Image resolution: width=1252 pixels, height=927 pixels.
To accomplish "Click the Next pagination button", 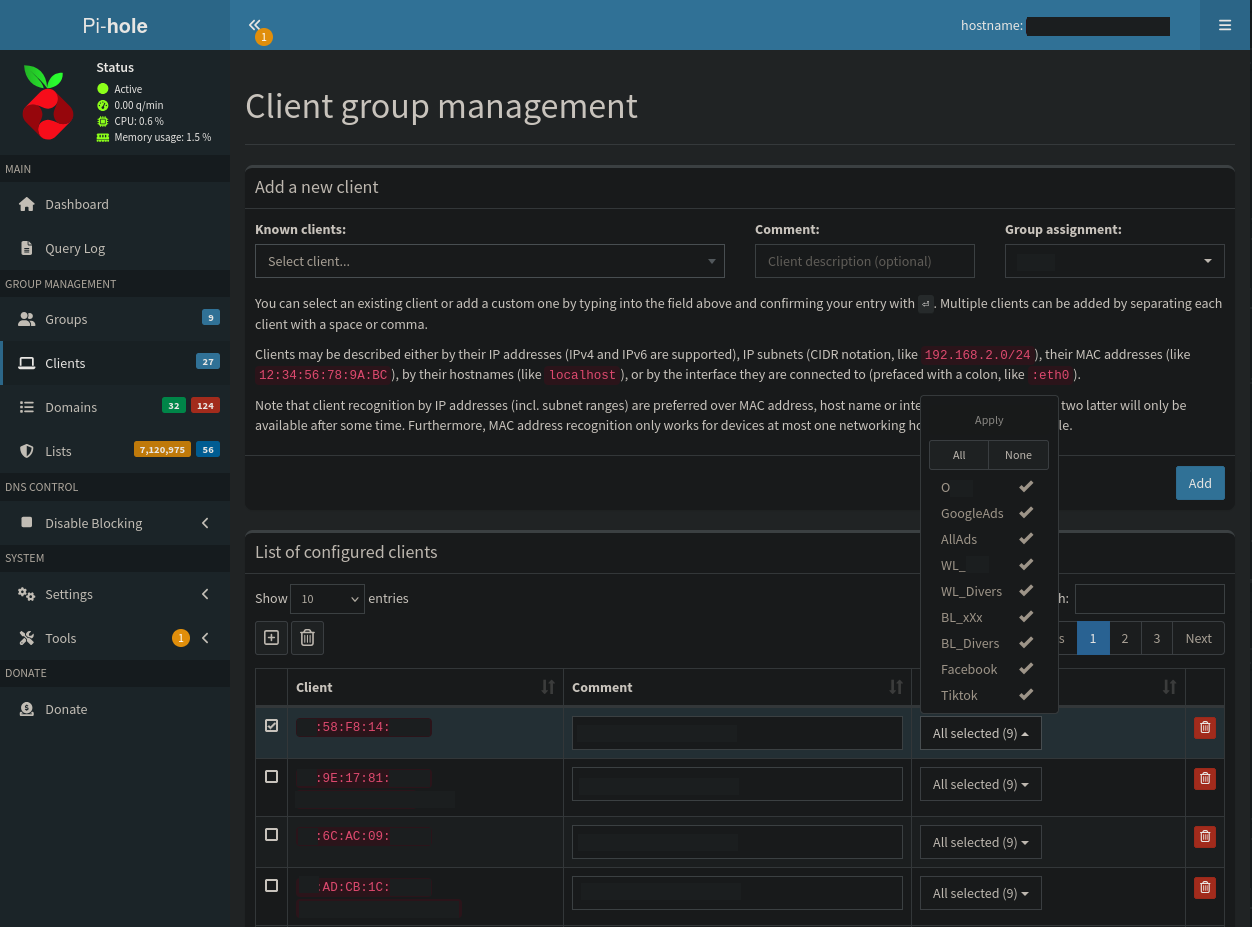I will (1198, 638).
